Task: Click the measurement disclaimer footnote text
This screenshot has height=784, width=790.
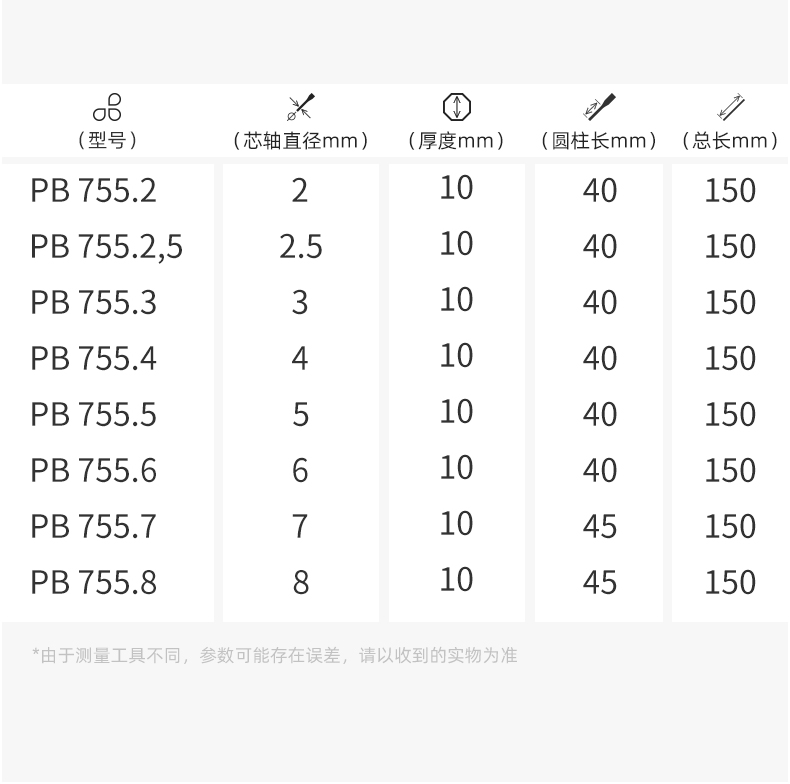Action: 275,656
